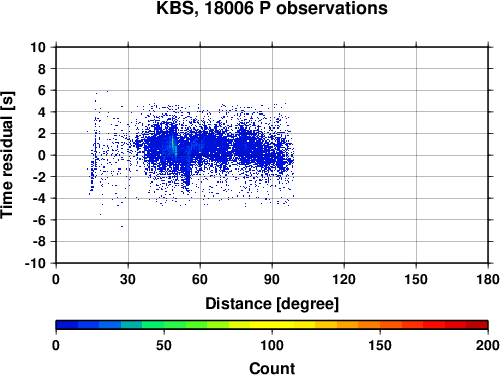Select the dark blue start of colorbar
Image resolution: width=500 pixels, height=375 pixels.
pos(67,325)
